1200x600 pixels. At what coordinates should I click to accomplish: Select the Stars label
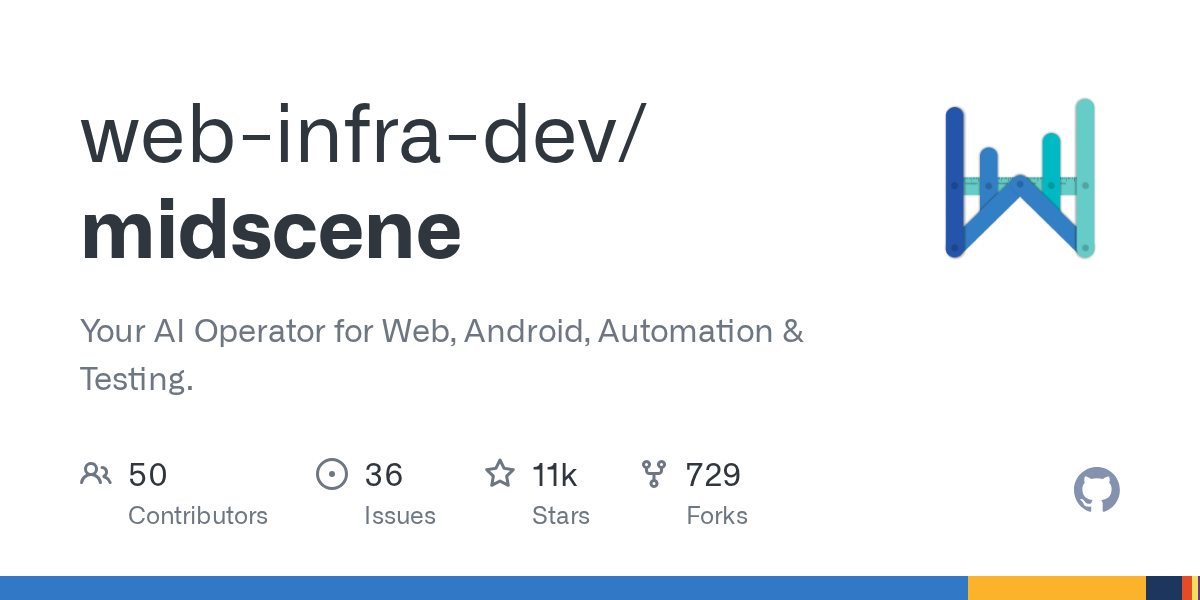tap(561, 516)
